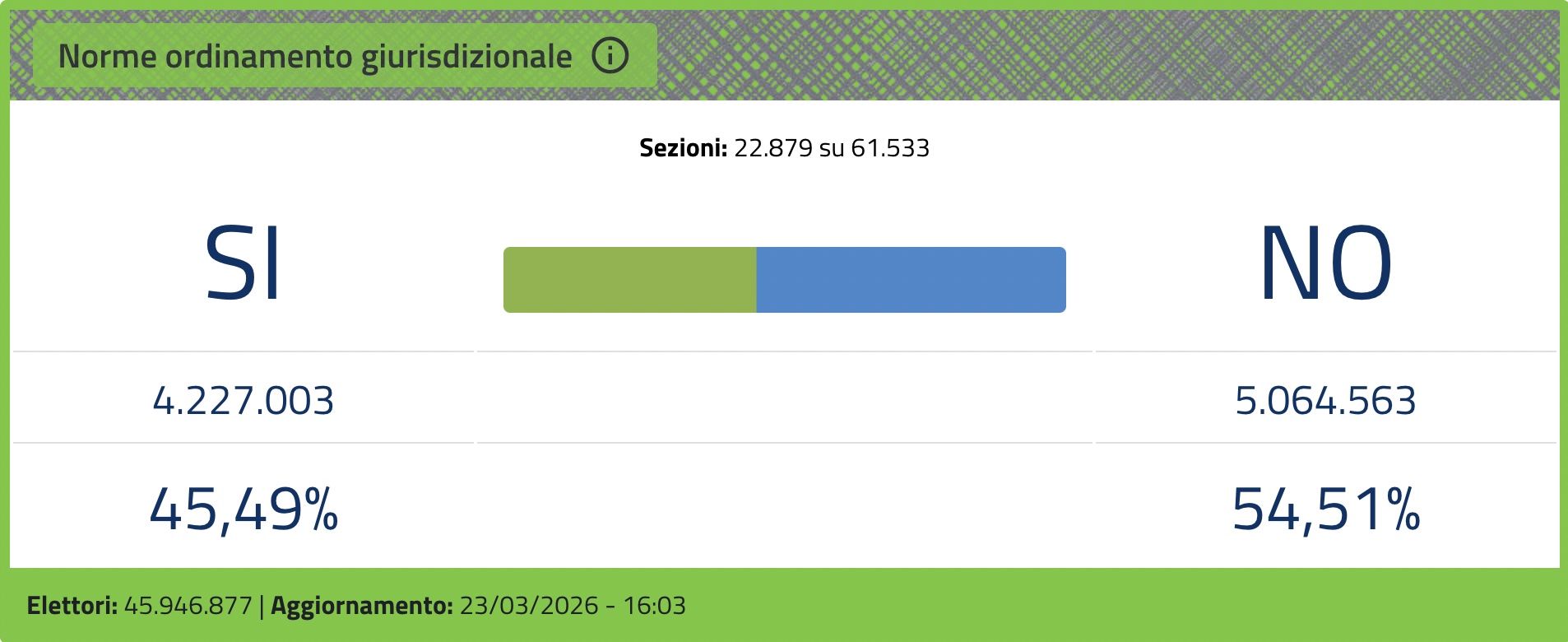Select the large SI heading
This screenshot has height=642, width=1568.
(244, 264)
